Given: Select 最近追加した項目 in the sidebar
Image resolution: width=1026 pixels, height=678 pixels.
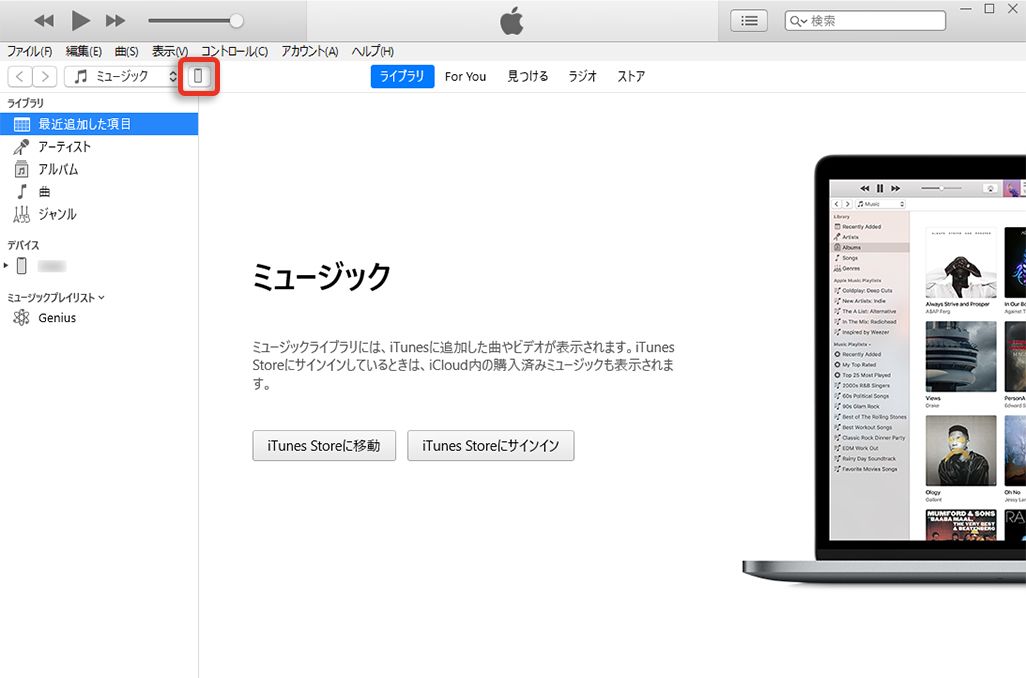Looking at the screenshot, I should 99,124.
